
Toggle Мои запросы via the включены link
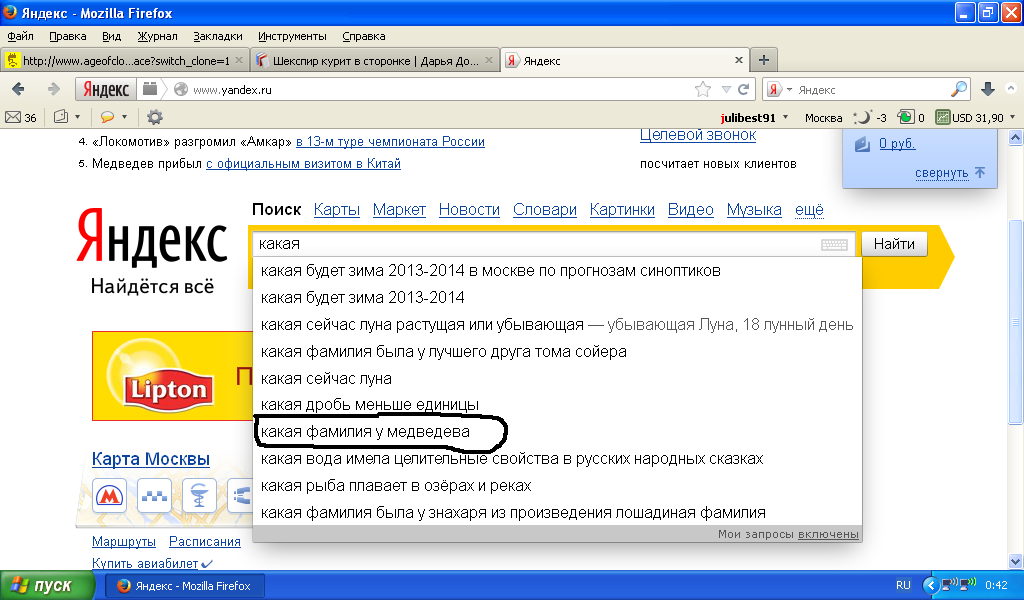pyautogui.click(x=828, y=534)
